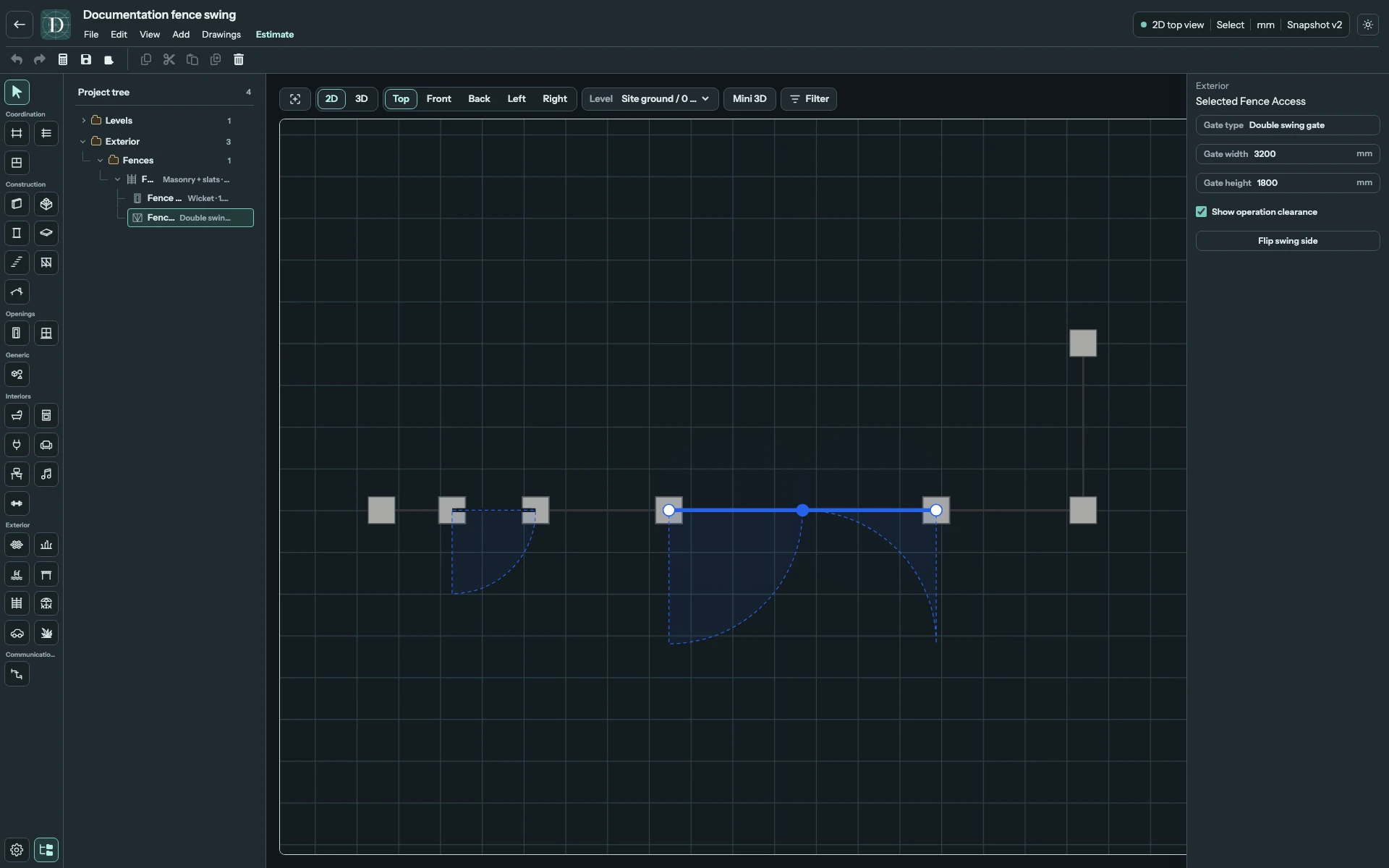
Task: Select the electrical plug tool
Action: [x=17, y=446]
